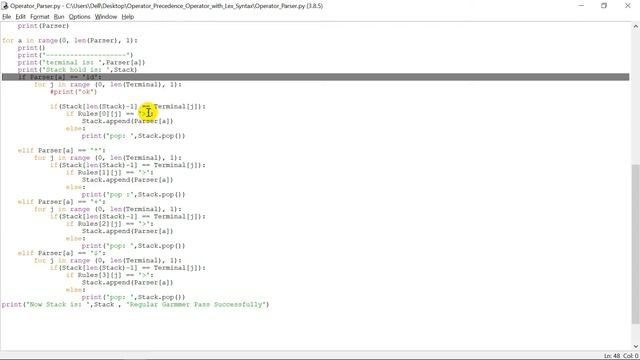Minimize the Operator_Parser.py window

(x=581, y=6)
